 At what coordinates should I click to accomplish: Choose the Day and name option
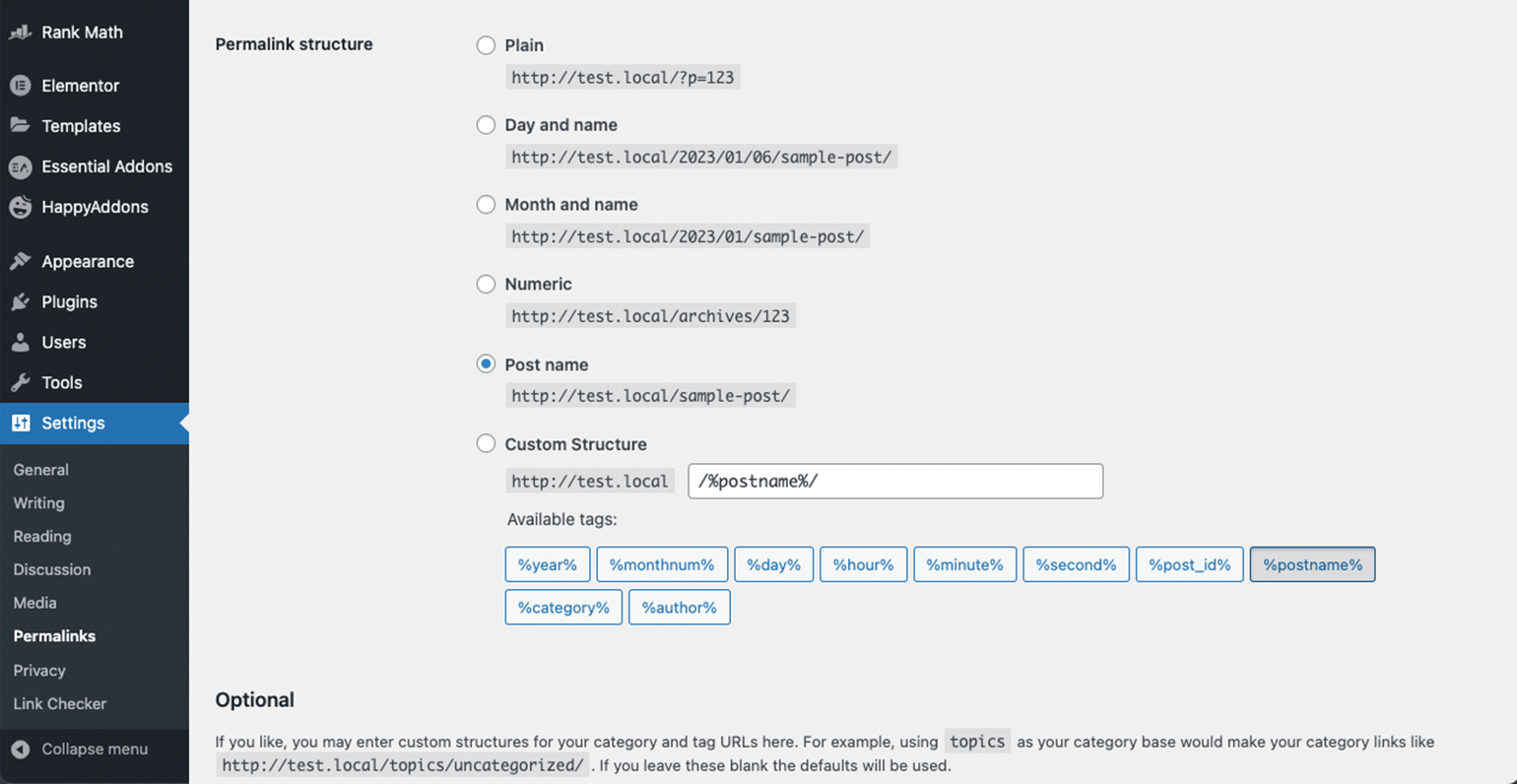pyautogui.click(x=486, y=125)
